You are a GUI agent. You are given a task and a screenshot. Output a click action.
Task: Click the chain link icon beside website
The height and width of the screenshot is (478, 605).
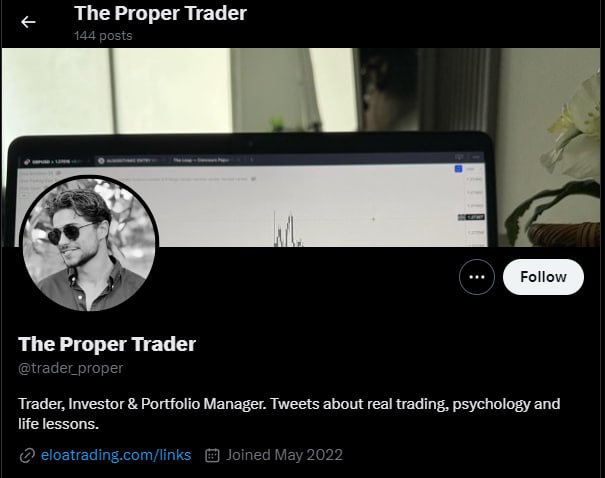tap(27, 456)
